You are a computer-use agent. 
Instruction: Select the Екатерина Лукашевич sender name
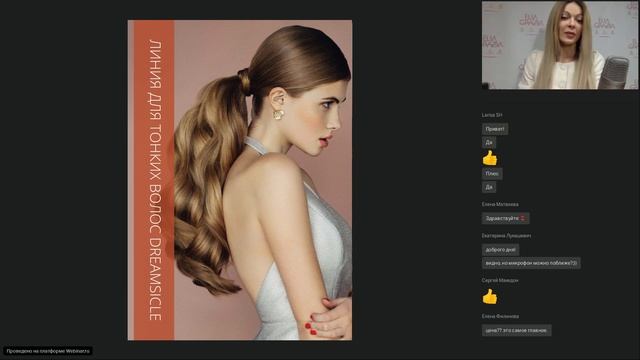506,236
